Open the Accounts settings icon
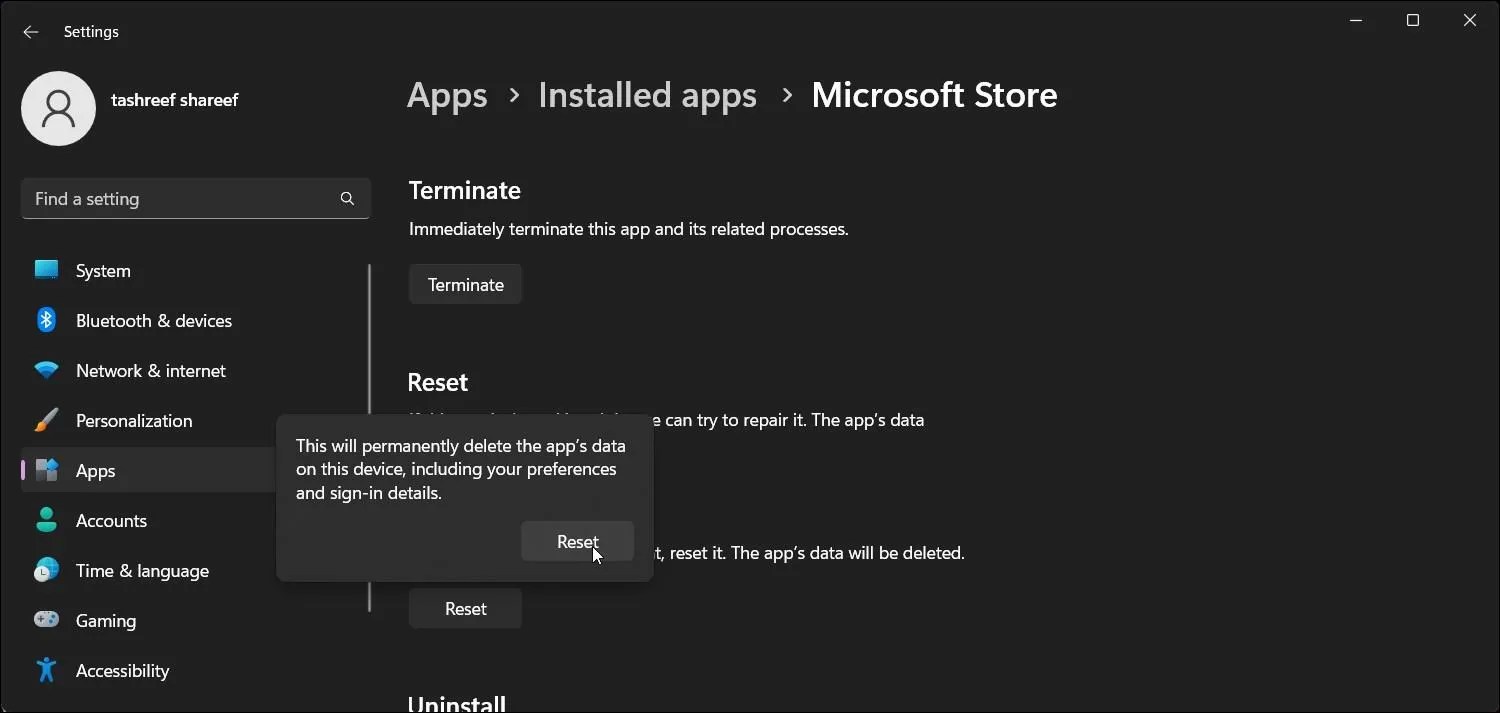 [x=46, y=520]
